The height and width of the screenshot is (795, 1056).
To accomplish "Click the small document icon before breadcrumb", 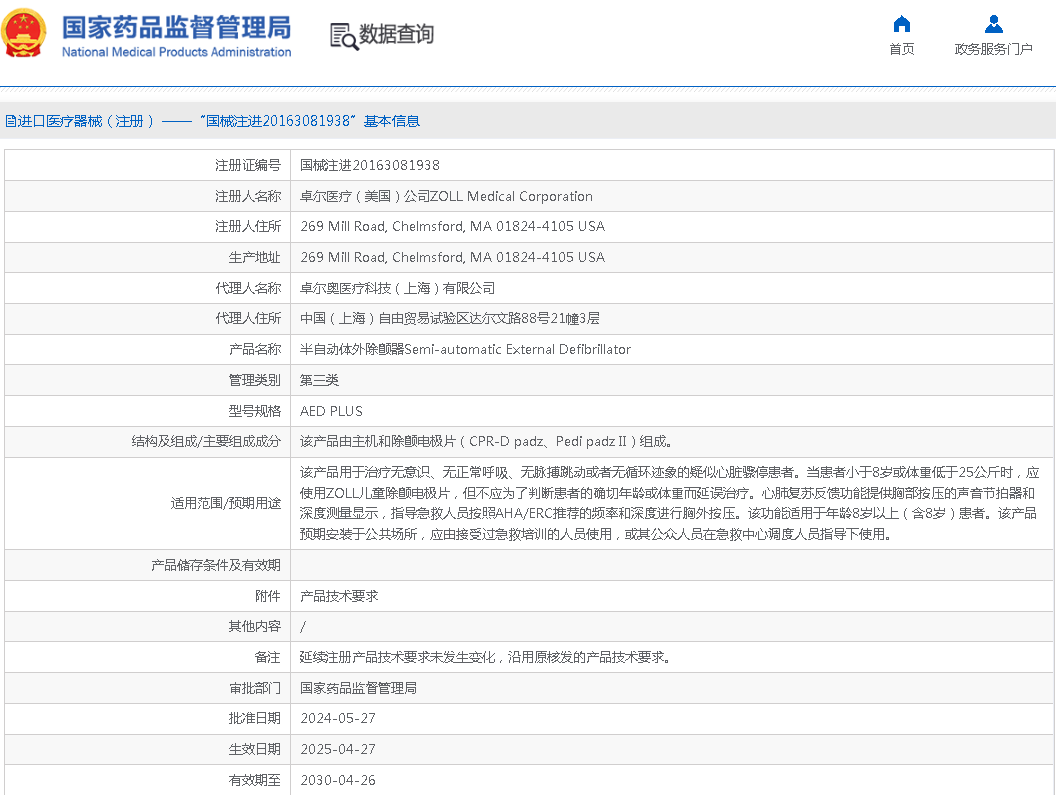I will pos(10,121).
